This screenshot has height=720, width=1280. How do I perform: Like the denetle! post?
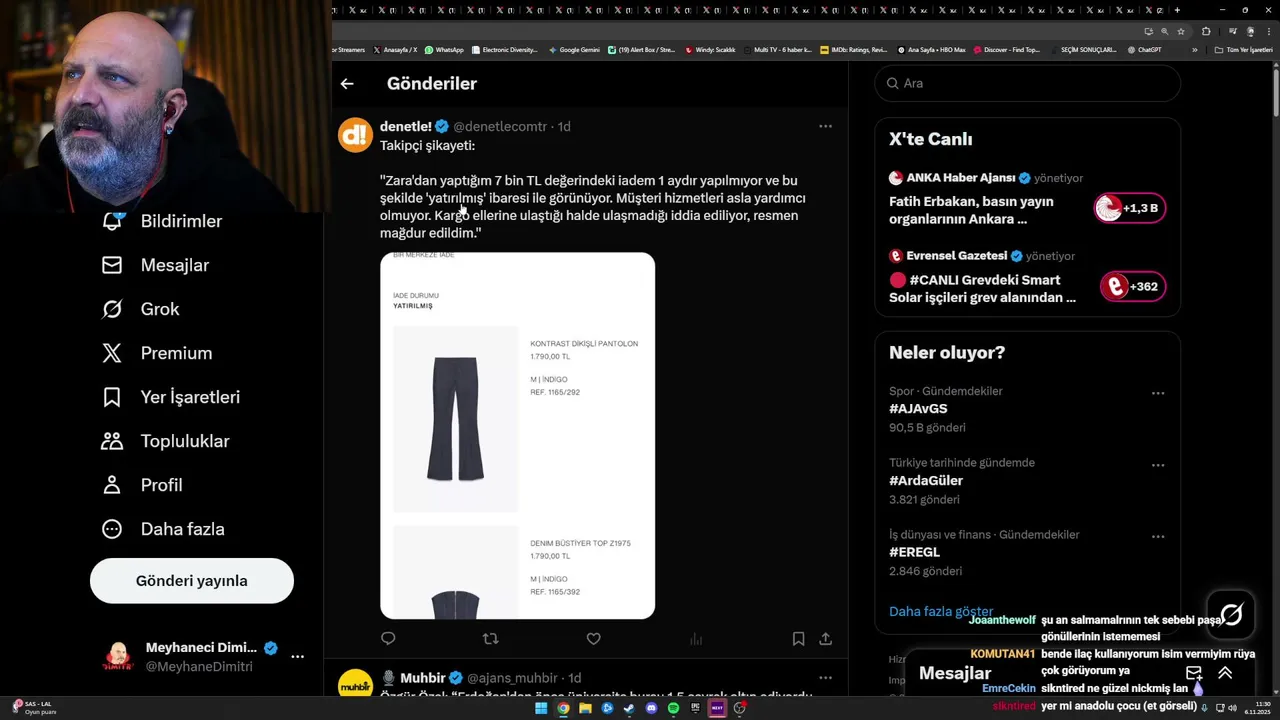pos(593,638)
